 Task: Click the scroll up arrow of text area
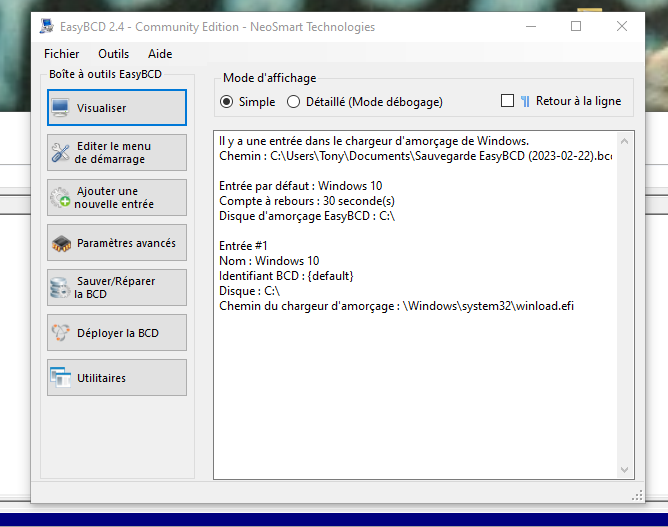point(625,141)
